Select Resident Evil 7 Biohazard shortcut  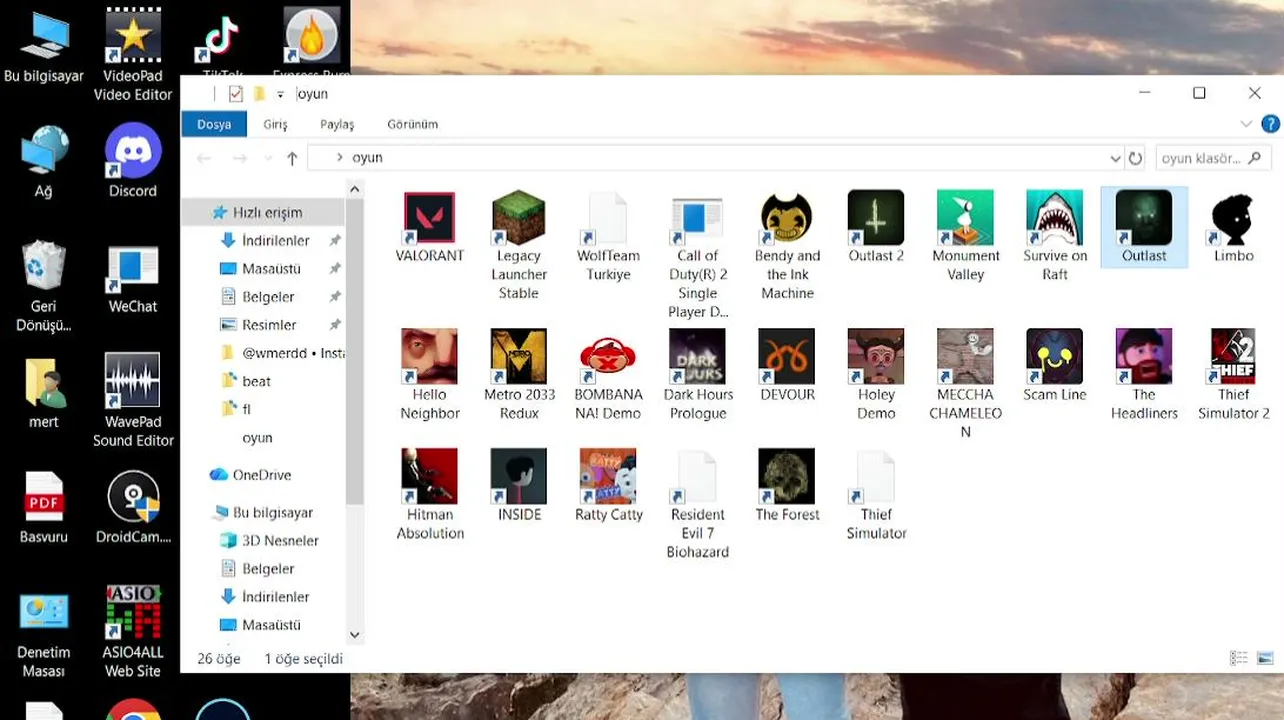[697, 505]
